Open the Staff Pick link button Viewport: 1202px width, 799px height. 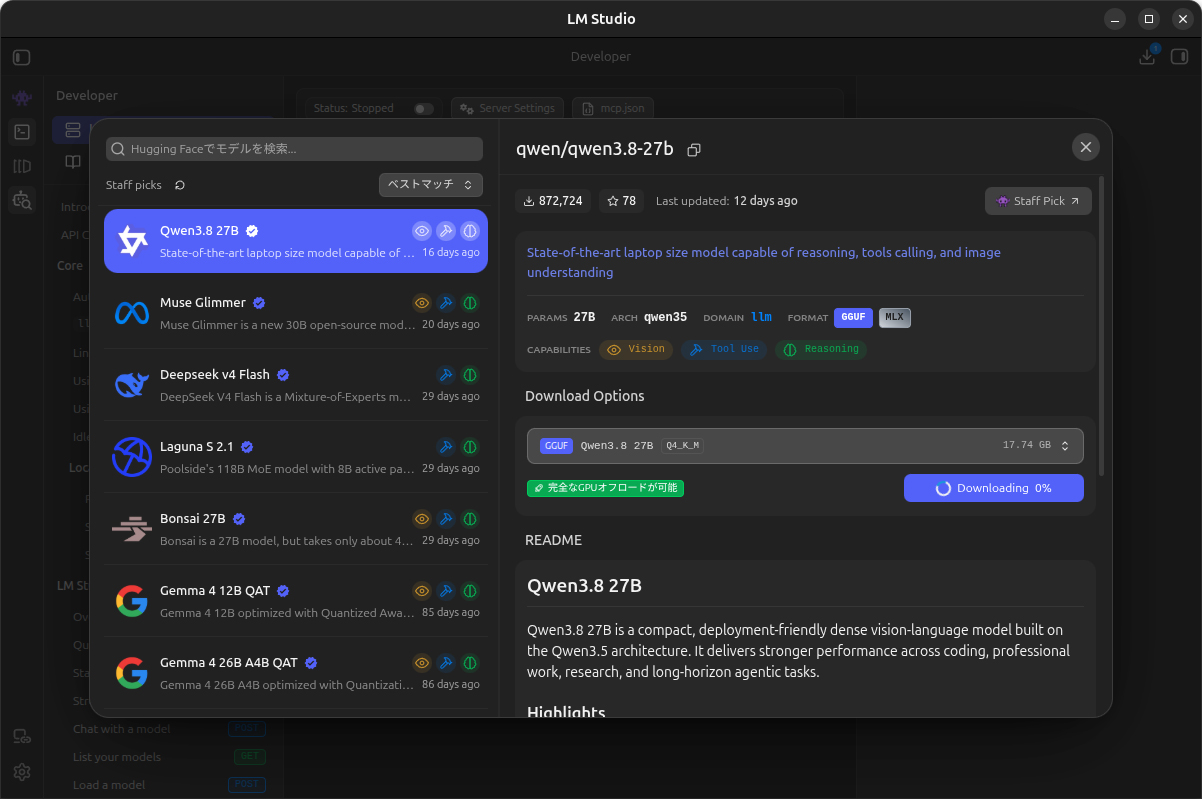click(1038, 201)
